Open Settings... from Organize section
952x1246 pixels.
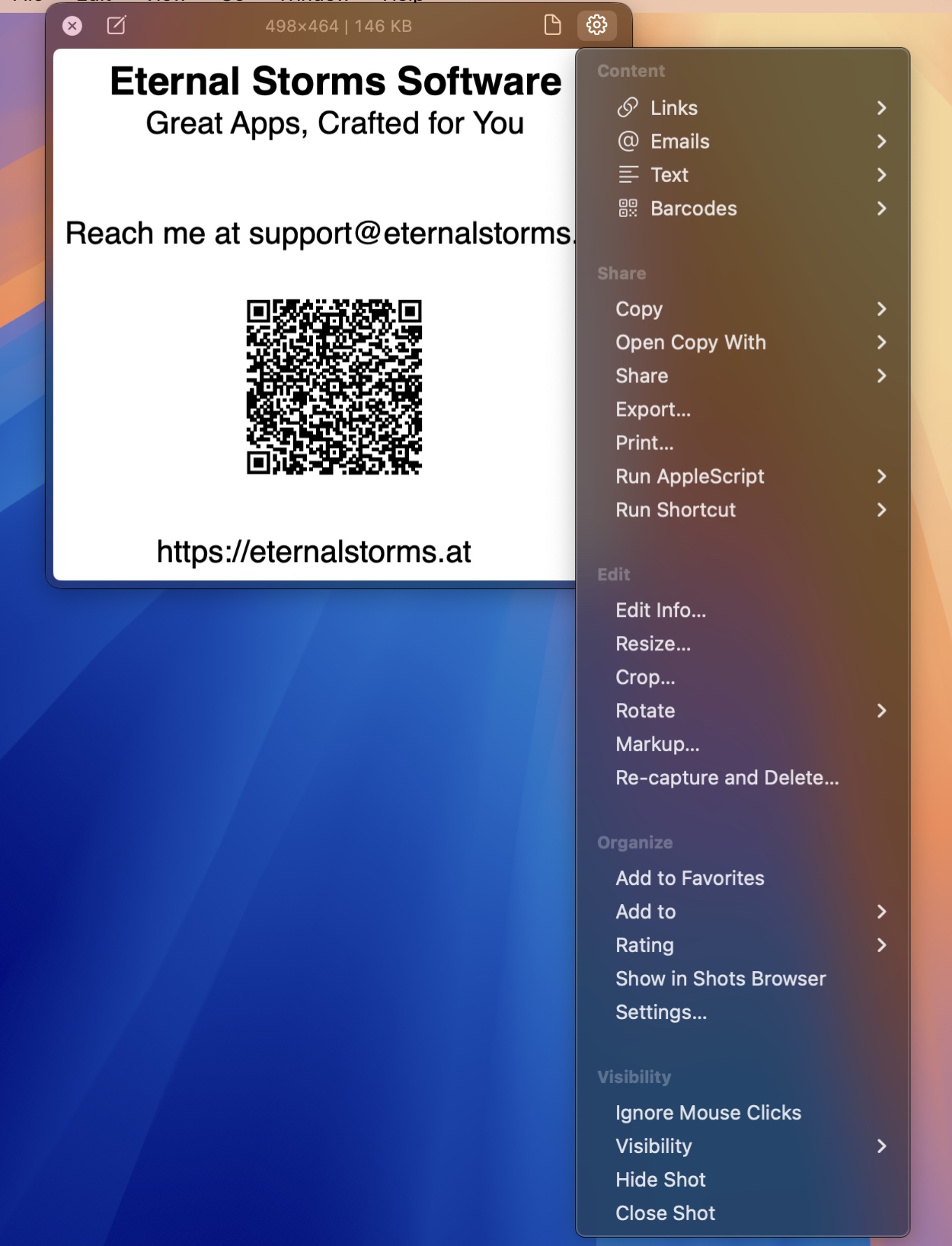(x=743, y=1012)
